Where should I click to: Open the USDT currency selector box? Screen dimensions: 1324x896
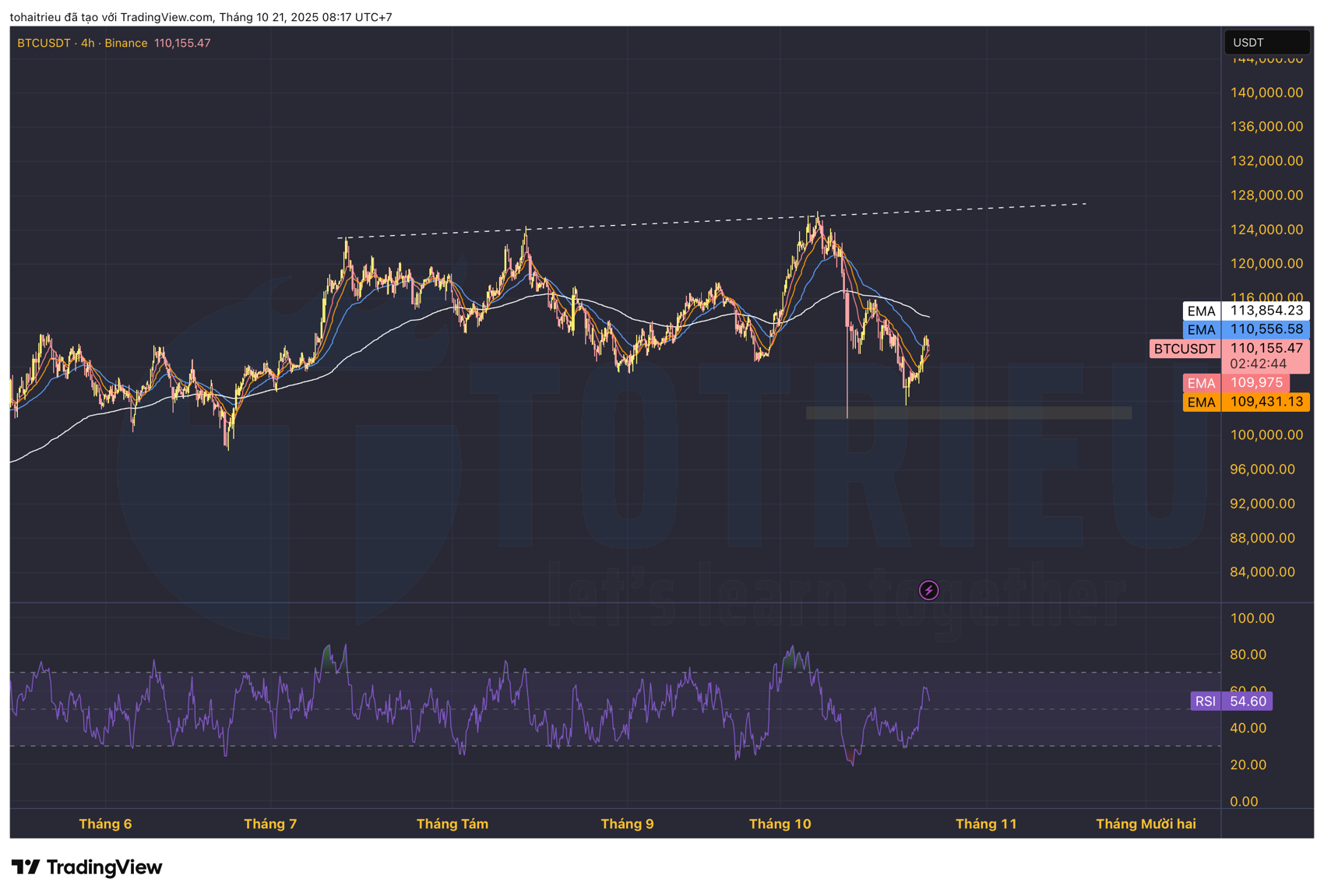1266,42
